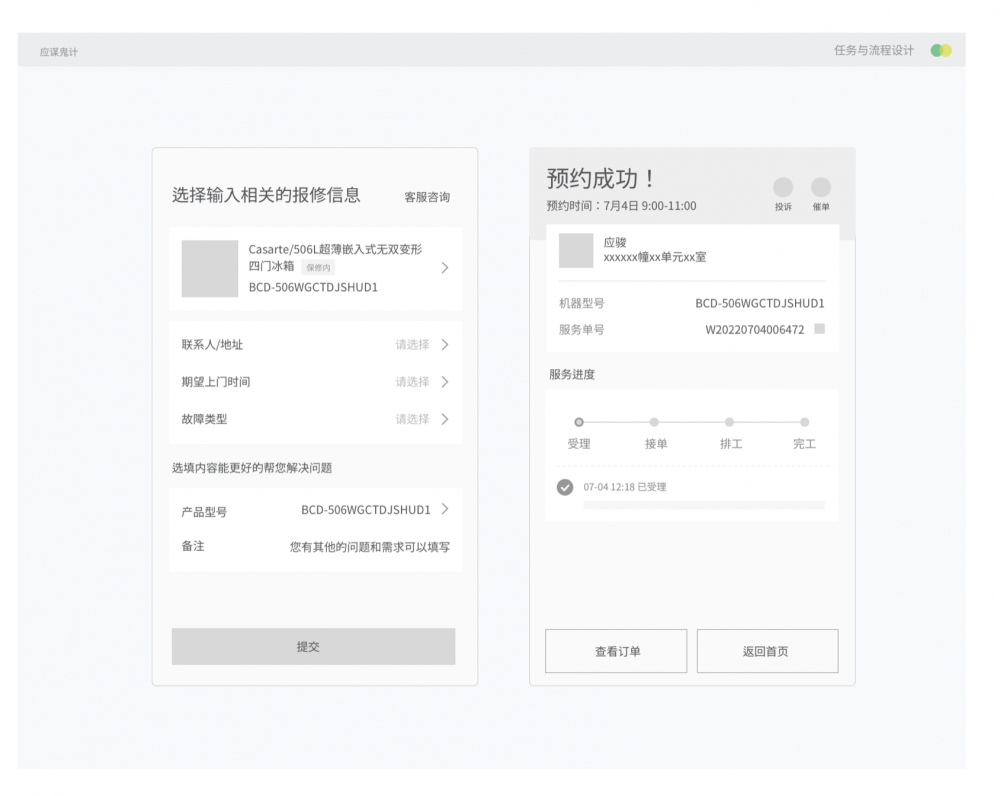Expand the 联系人/地址 selection row
The width and height of the screenshot is (1000, 796).
(315, 345)
